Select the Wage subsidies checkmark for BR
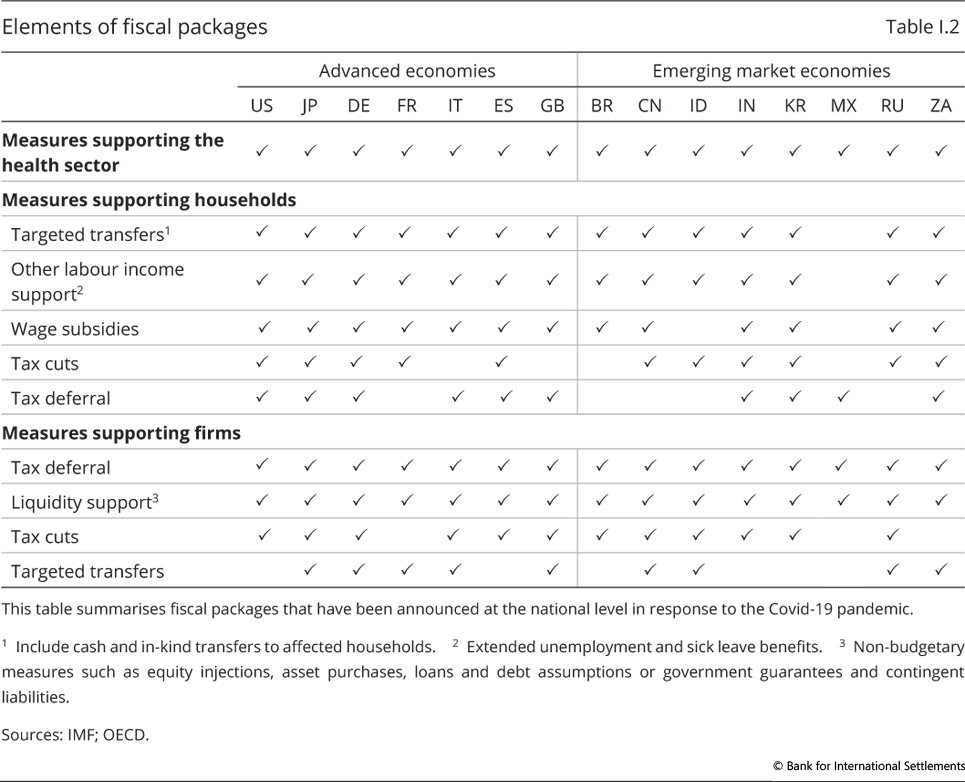This screenshot has height=782, width=965. [x=602, y=327]
